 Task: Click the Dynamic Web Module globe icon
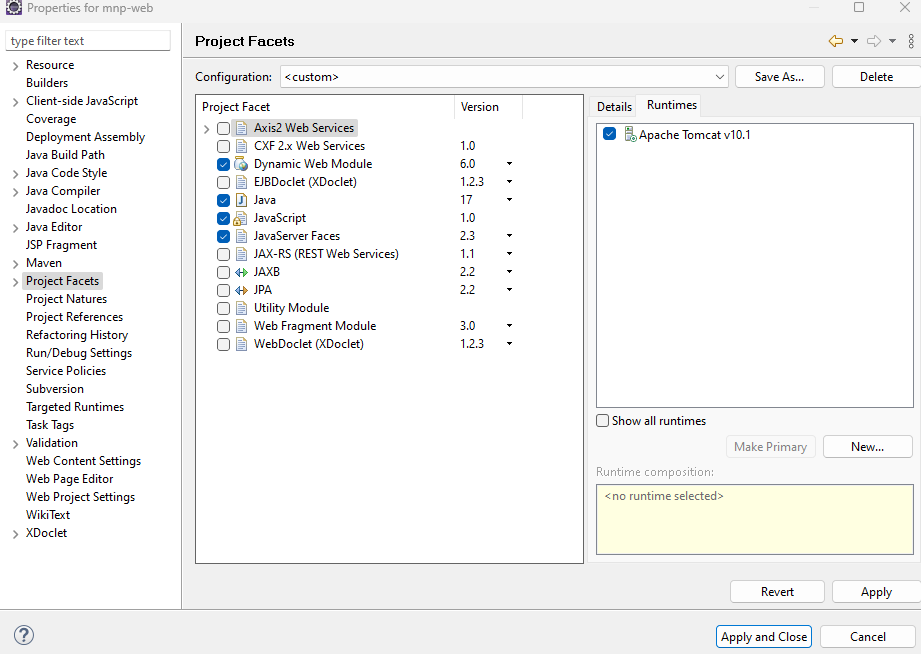tap(241, 164)
